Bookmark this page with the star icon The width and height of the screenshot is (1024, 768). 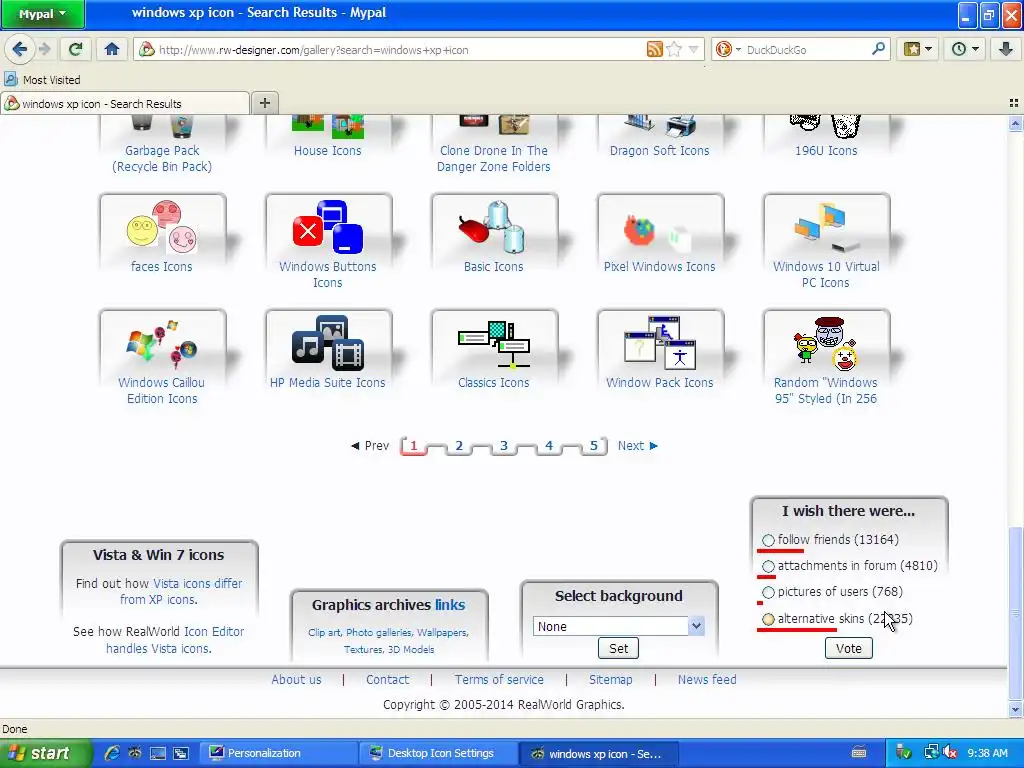pyautogui.click(x=675, y=50)
